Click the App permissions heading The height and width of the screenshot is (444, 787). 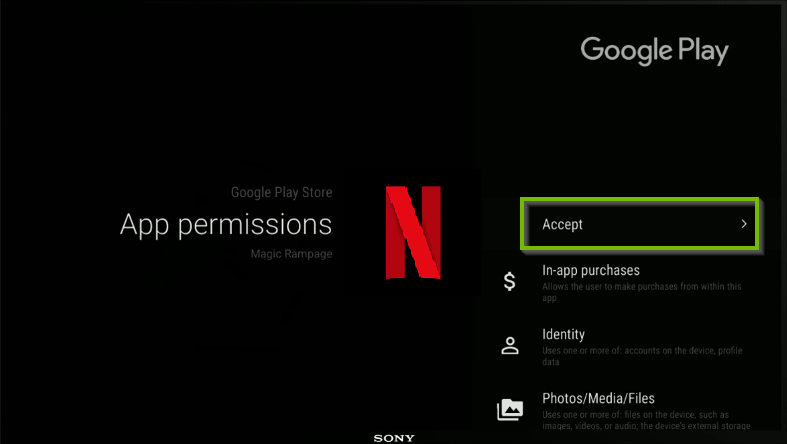coord(226,224)
